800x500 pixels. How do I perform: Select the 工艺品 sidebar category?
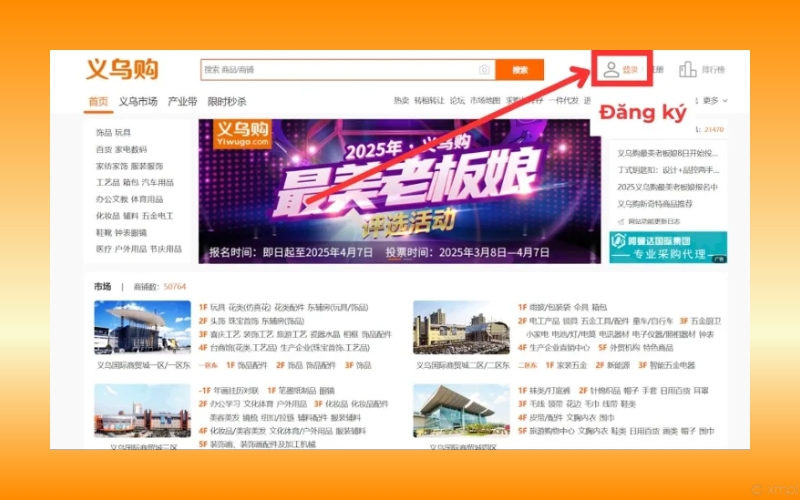click(x=108, y=183)
